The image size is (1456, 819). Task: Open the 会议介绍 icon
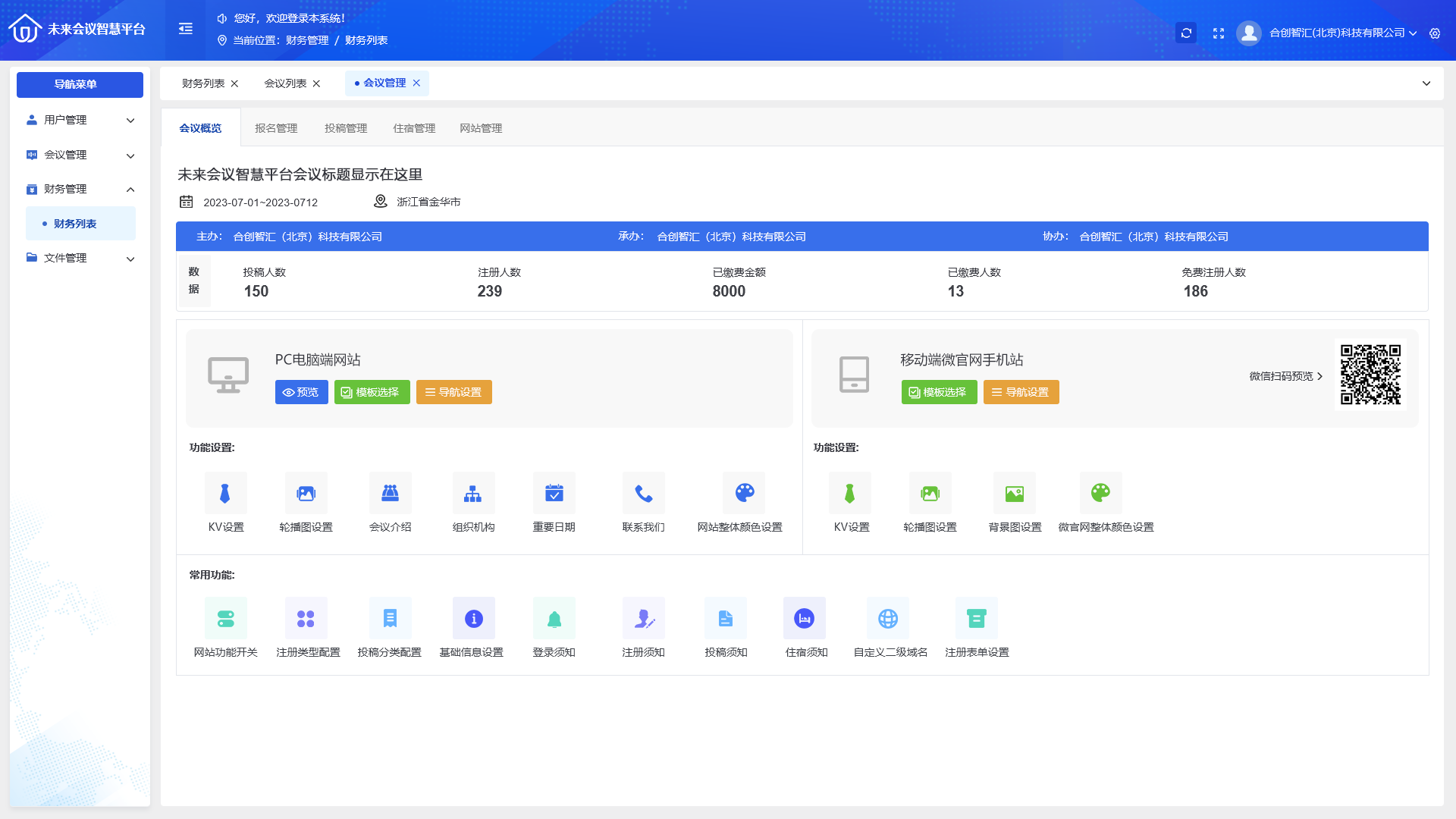pos(390,493)
